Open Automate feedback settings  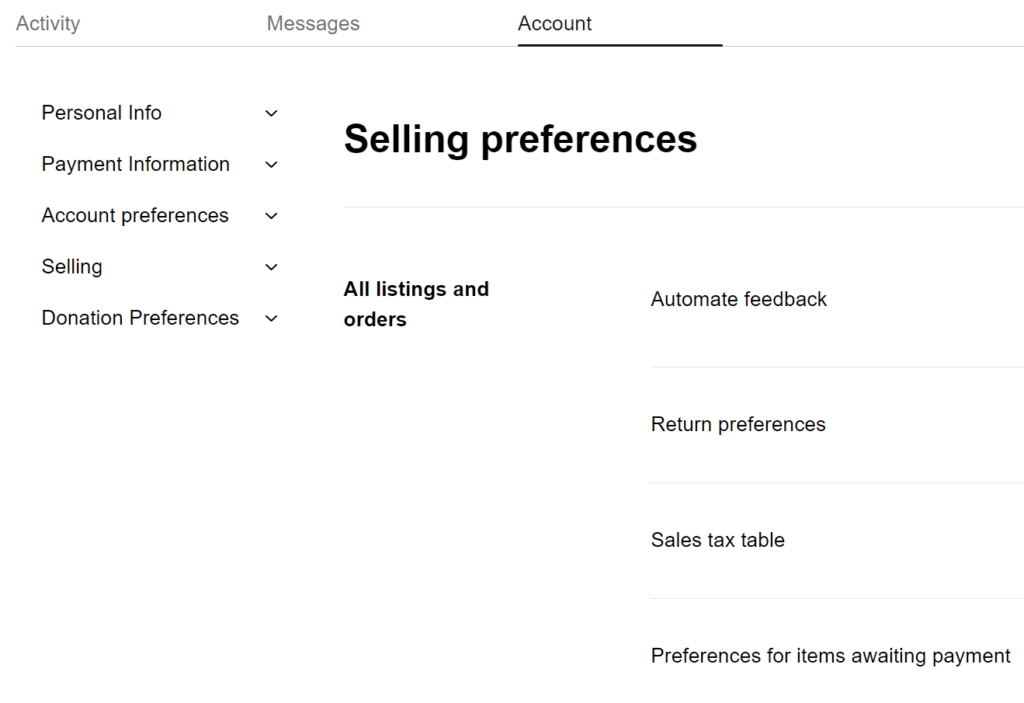739,299
